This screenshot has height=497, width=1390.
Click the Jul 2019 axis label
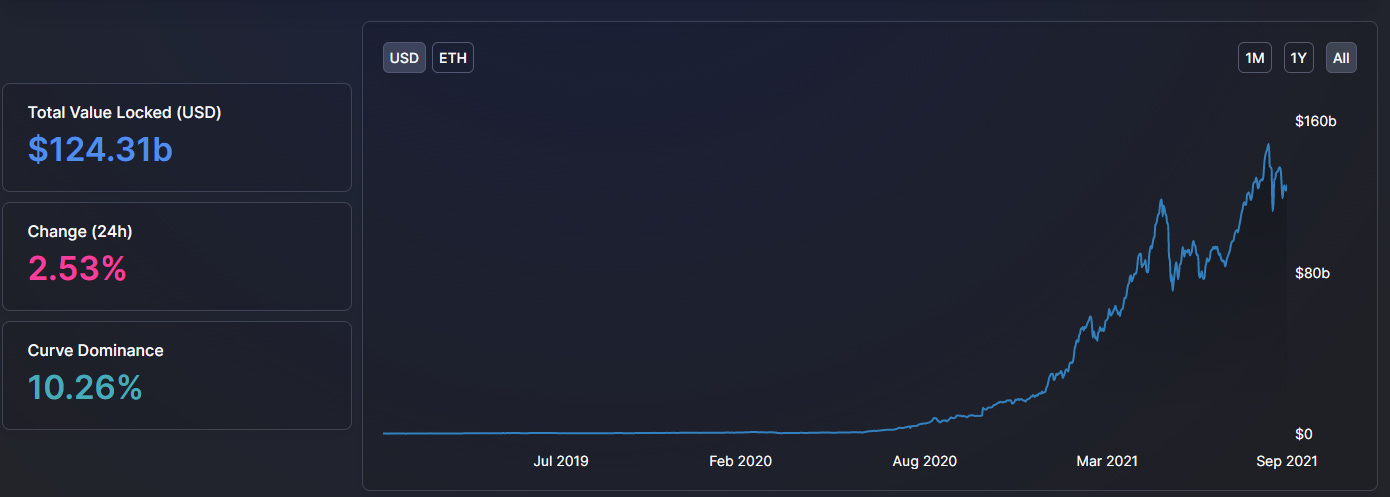pyautogui.click(x=561, y=461)
